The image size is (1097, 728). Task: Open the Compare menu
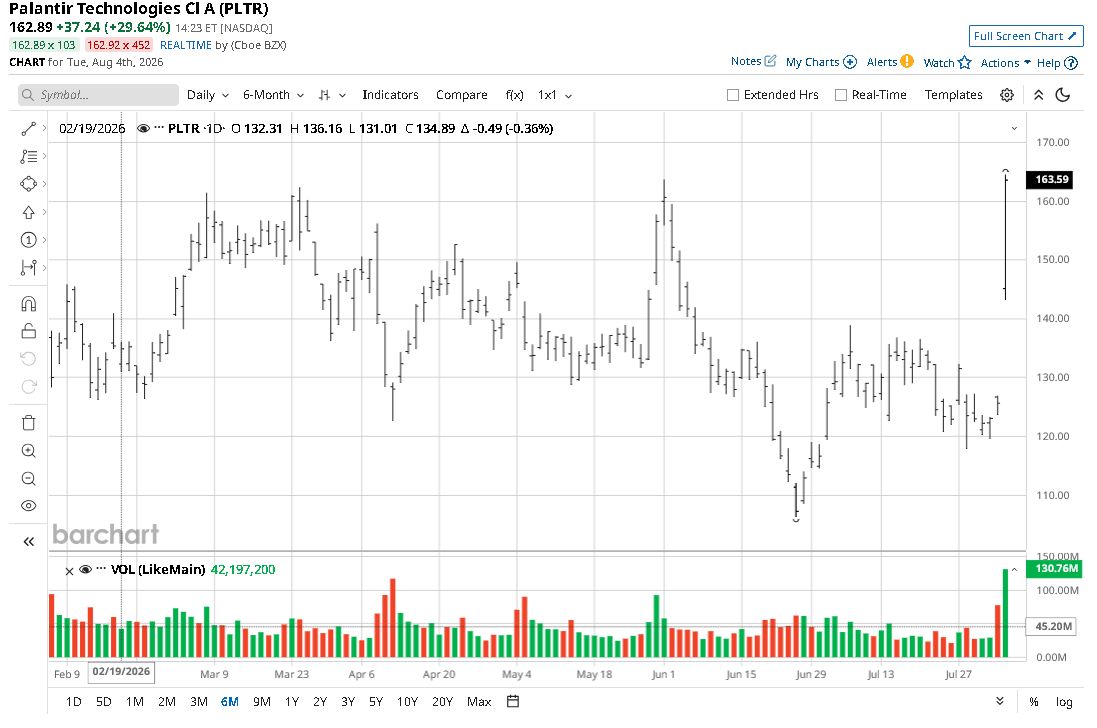461,94
